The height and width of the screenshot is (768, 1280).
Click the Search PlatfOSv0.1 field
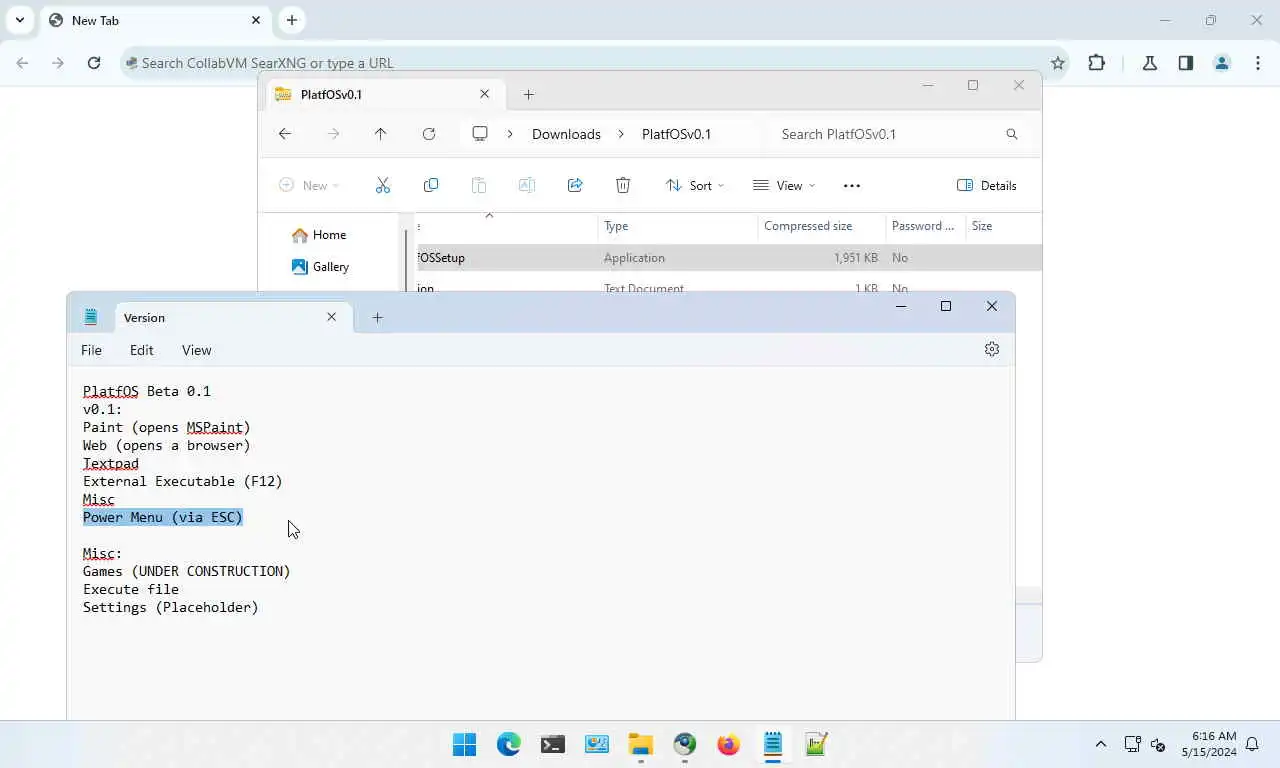tap(898, 134)
